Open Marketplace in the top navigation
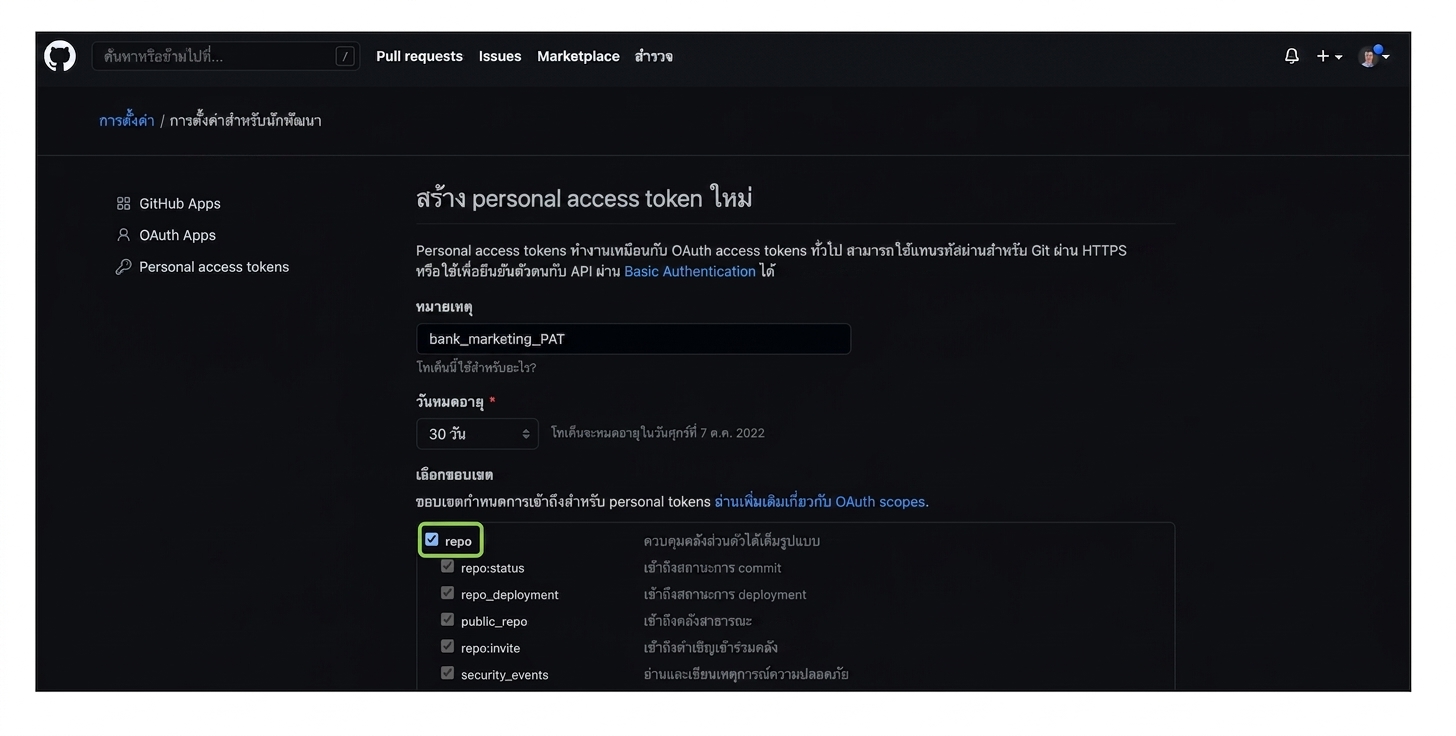This screenshot has height=736, width=1456. (578, 56)
